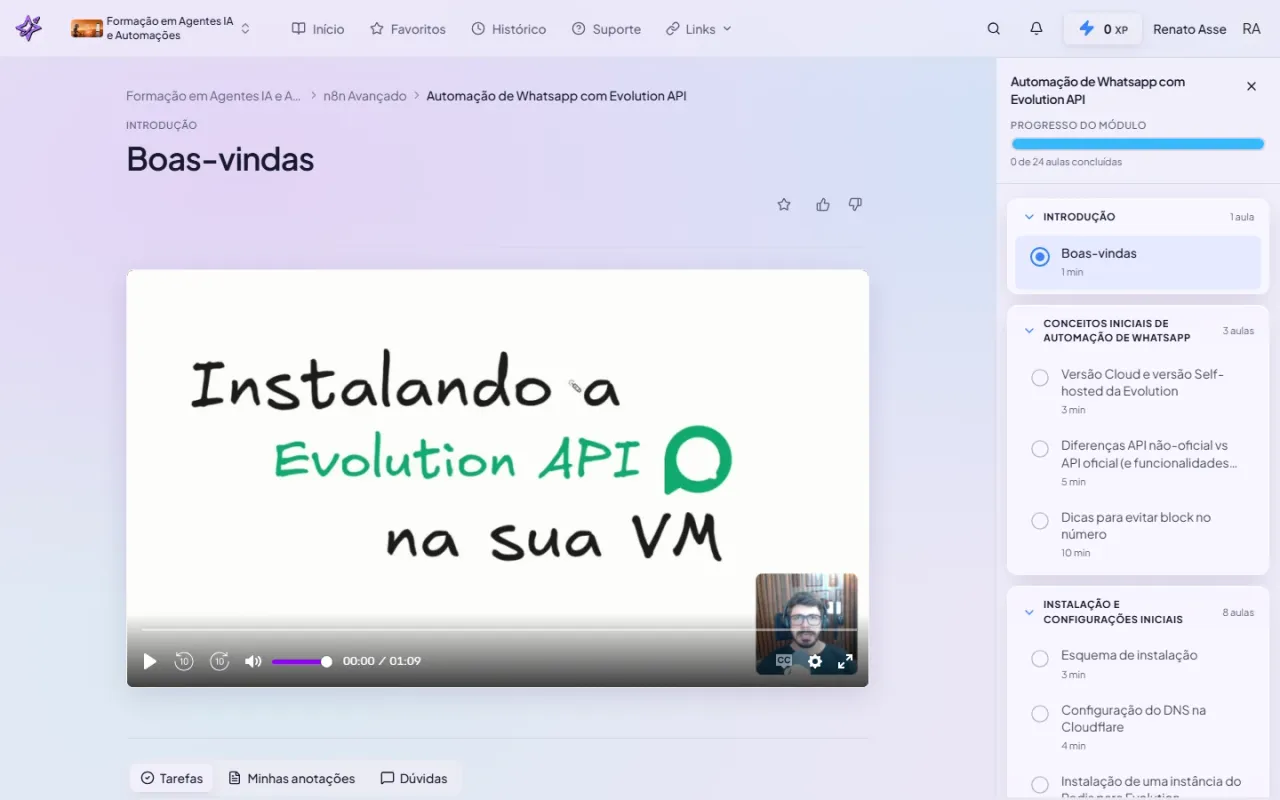1280x800 pixels.
Task: Open notifications bell icon
Action: (1036, 29)
